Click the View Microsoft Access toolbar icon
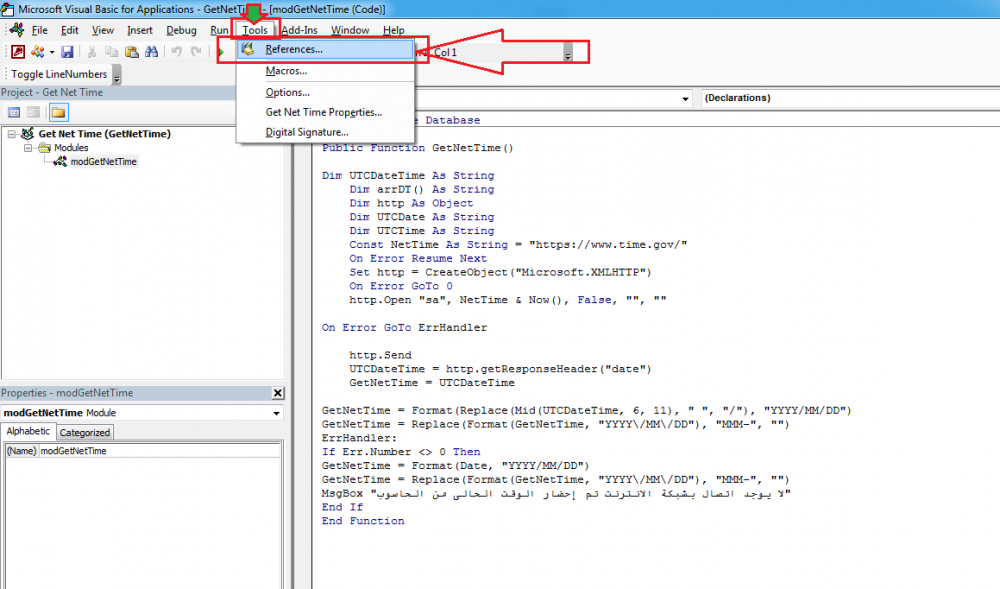This screenshot has height=589, width=1000. tap(18, 52)
